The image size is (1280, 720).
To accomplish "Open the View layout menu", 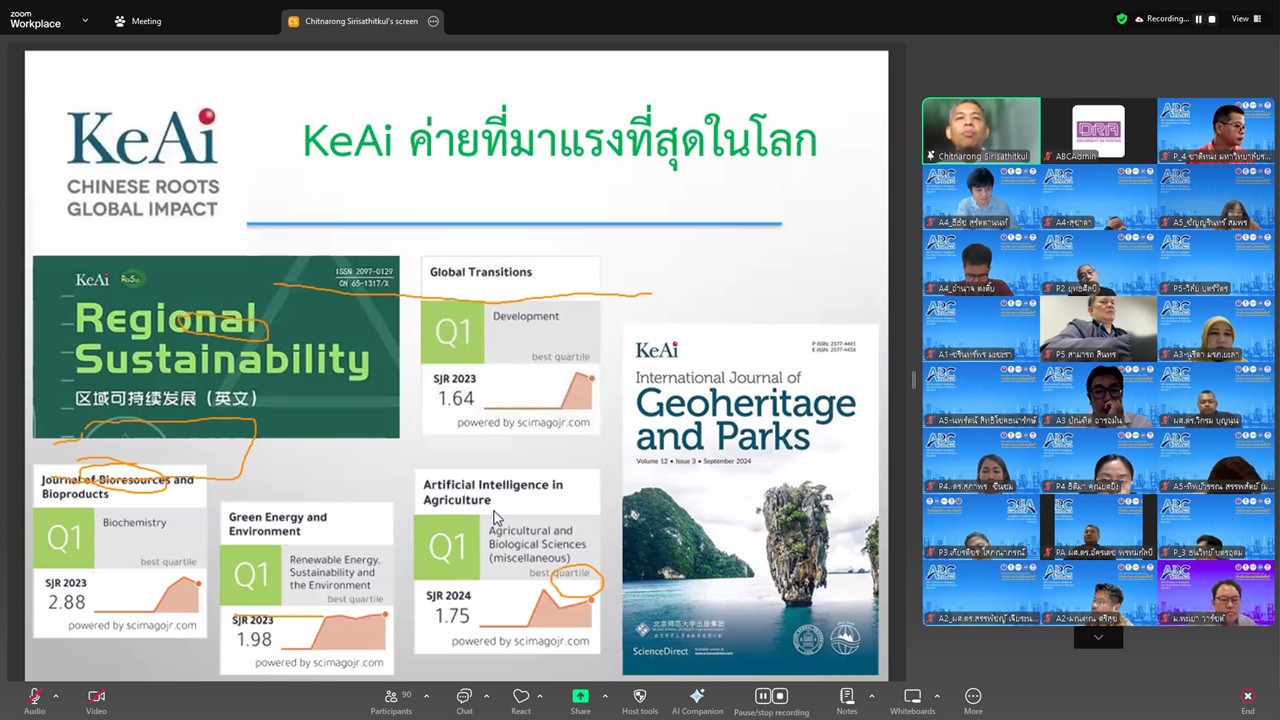I will 1246,19.
